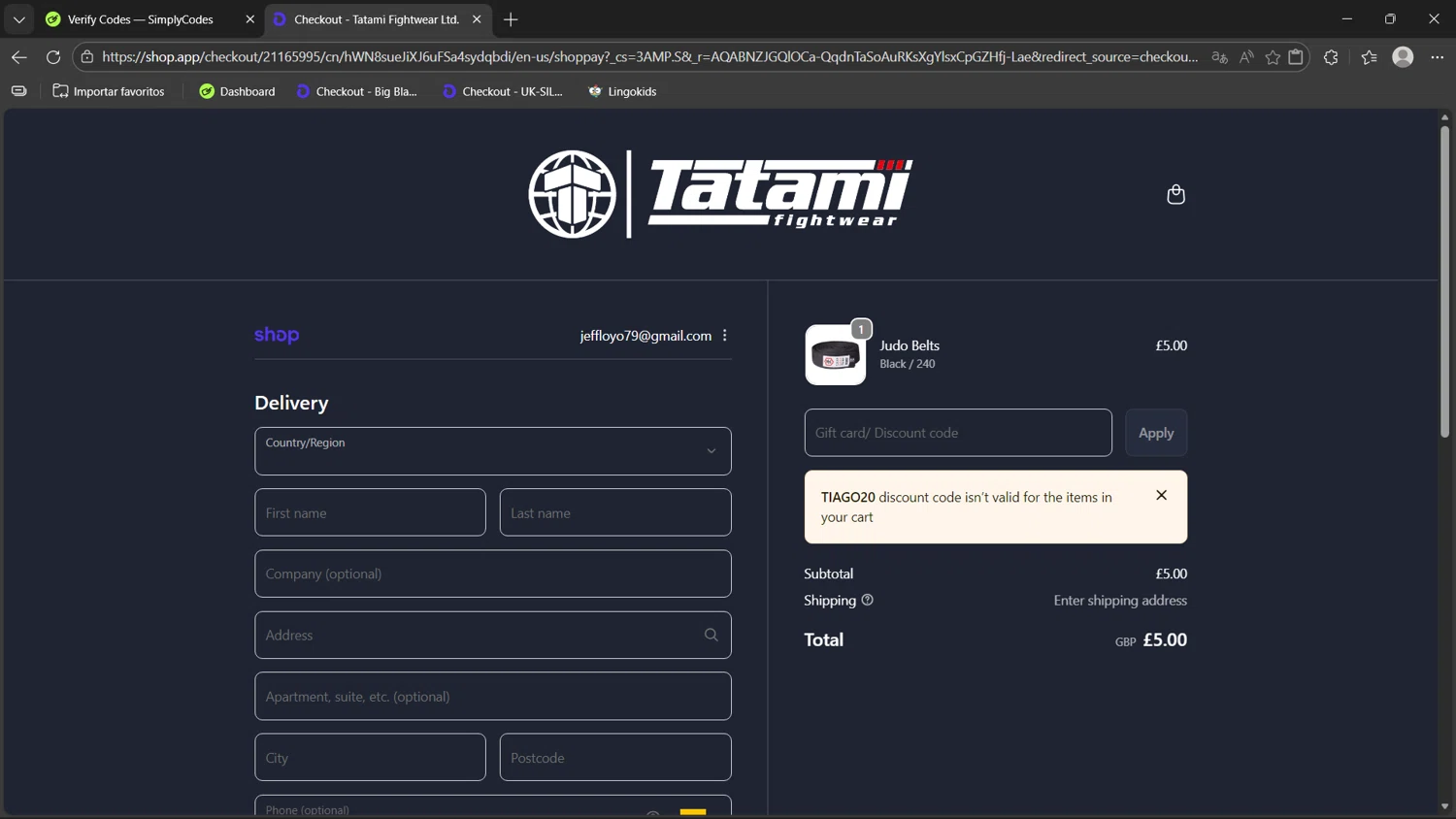
Task: Expand the Country/Region dropdown
Action: (x=493, y=451)
